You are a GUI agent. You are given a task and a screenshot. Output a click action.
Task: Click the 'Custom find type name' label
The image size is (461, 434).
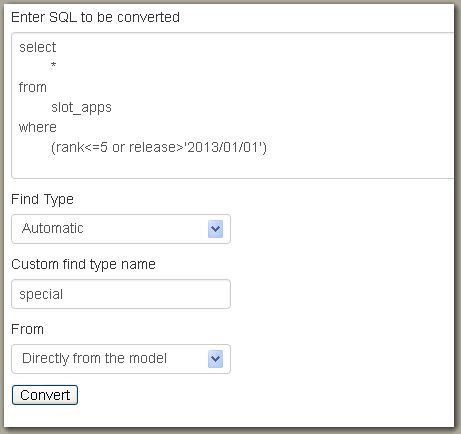coord(83,264)
